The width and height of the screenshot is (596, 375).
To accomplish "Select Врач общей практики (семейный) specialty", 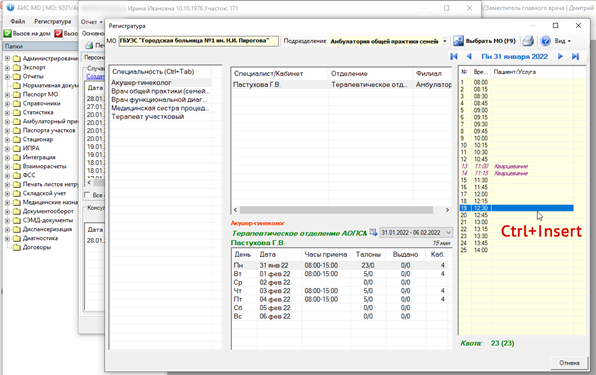I will click(161, 91).
